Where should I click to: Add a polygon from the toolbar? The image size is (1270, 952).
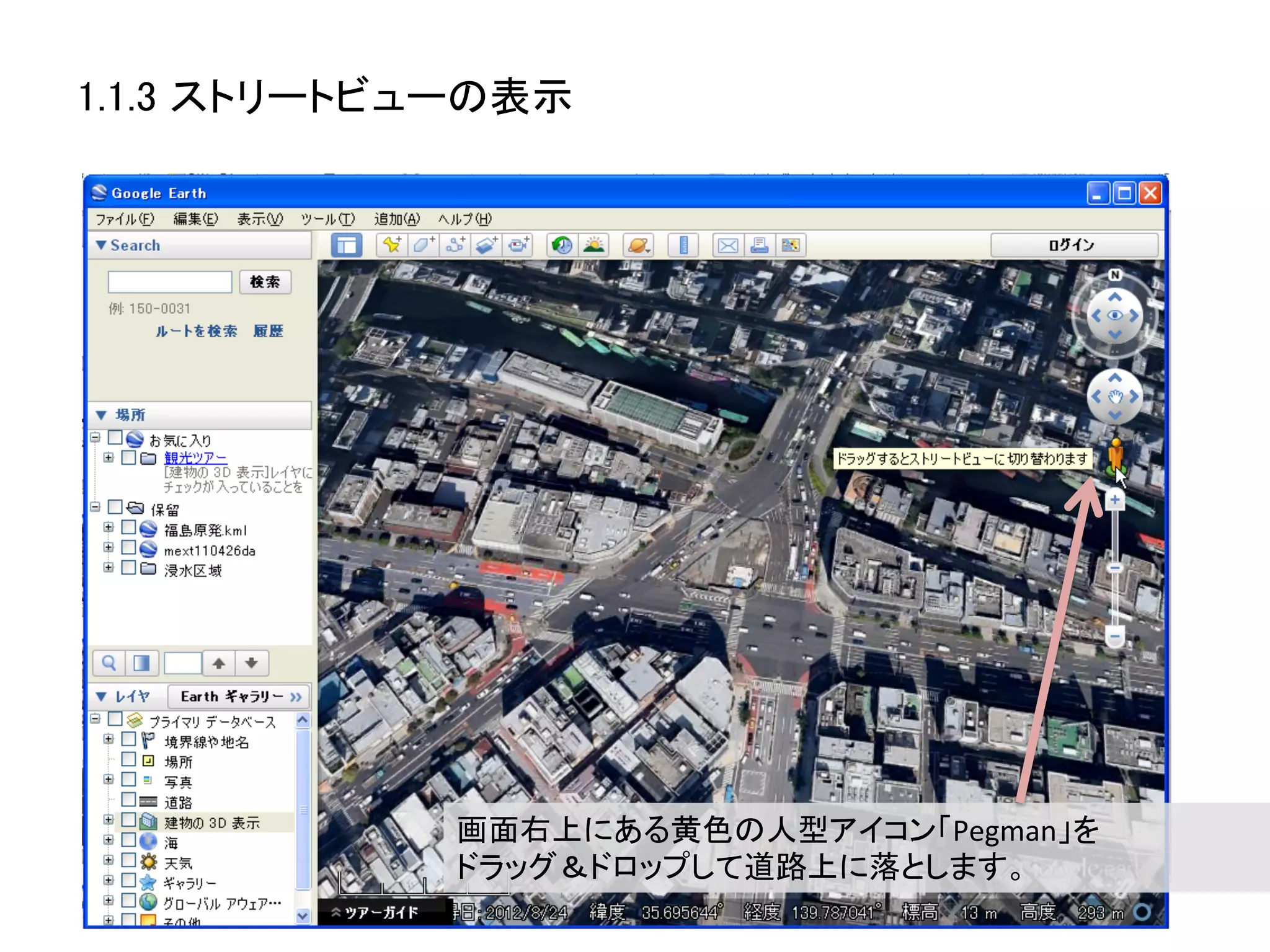coord(424,245)
